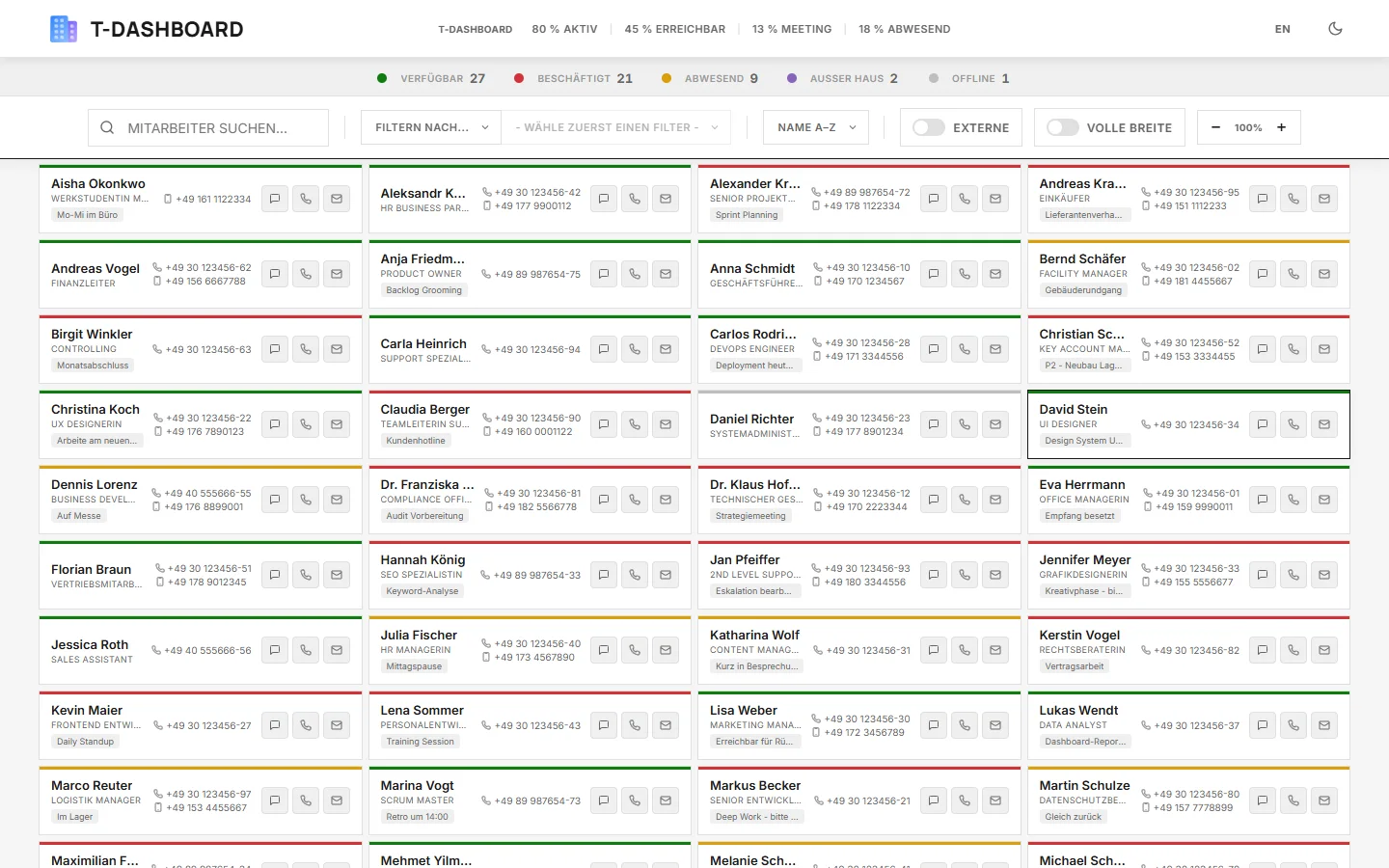Viewport: 1389px width, 868px height.
Task: Filter by Offline status
Action: pyautogui.click(x=968, y=78)
